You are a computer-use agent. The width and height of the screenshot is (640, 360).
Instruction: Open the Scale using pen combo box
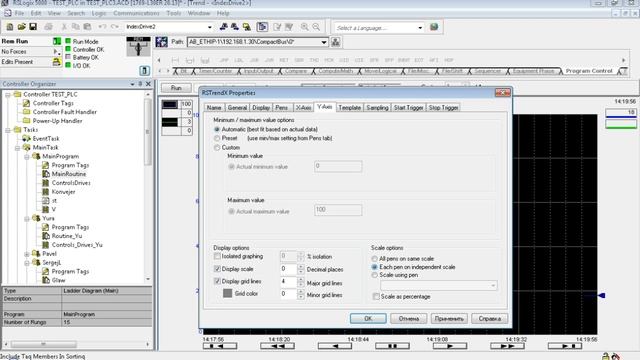[x=439, y=285]
